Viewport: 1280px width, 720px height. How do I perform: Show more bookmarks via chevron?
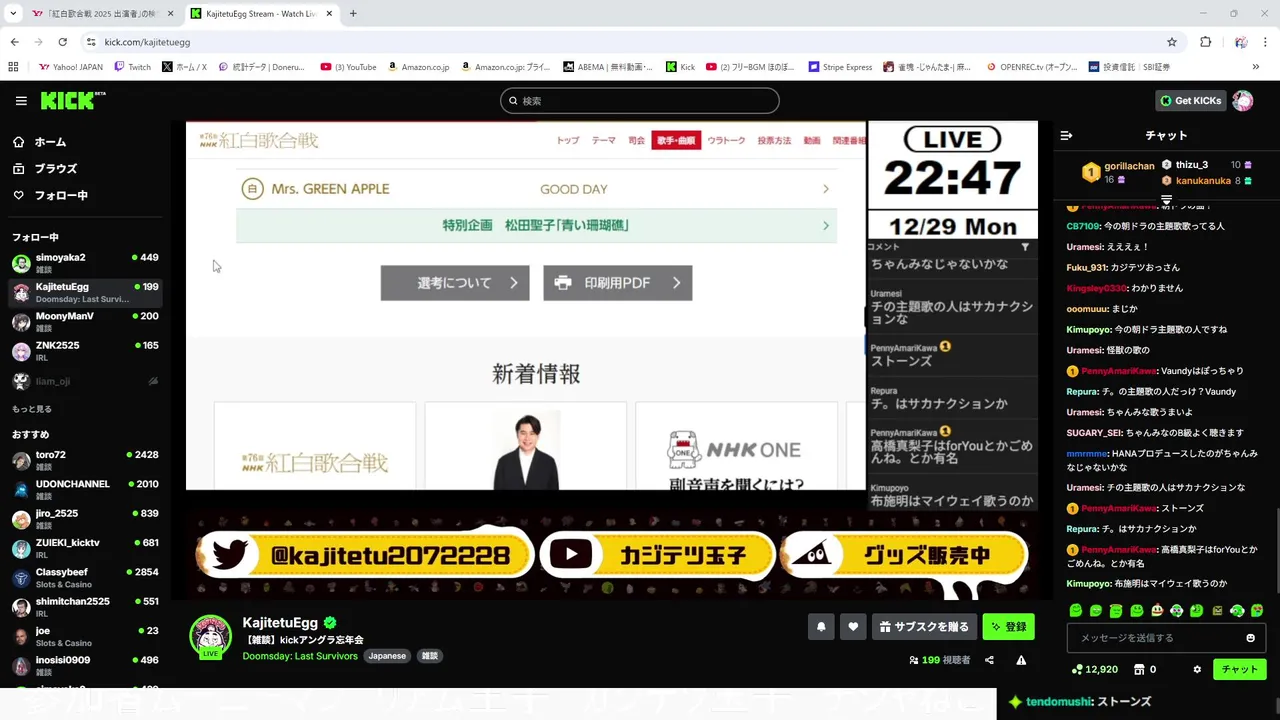pos(1255,67)
